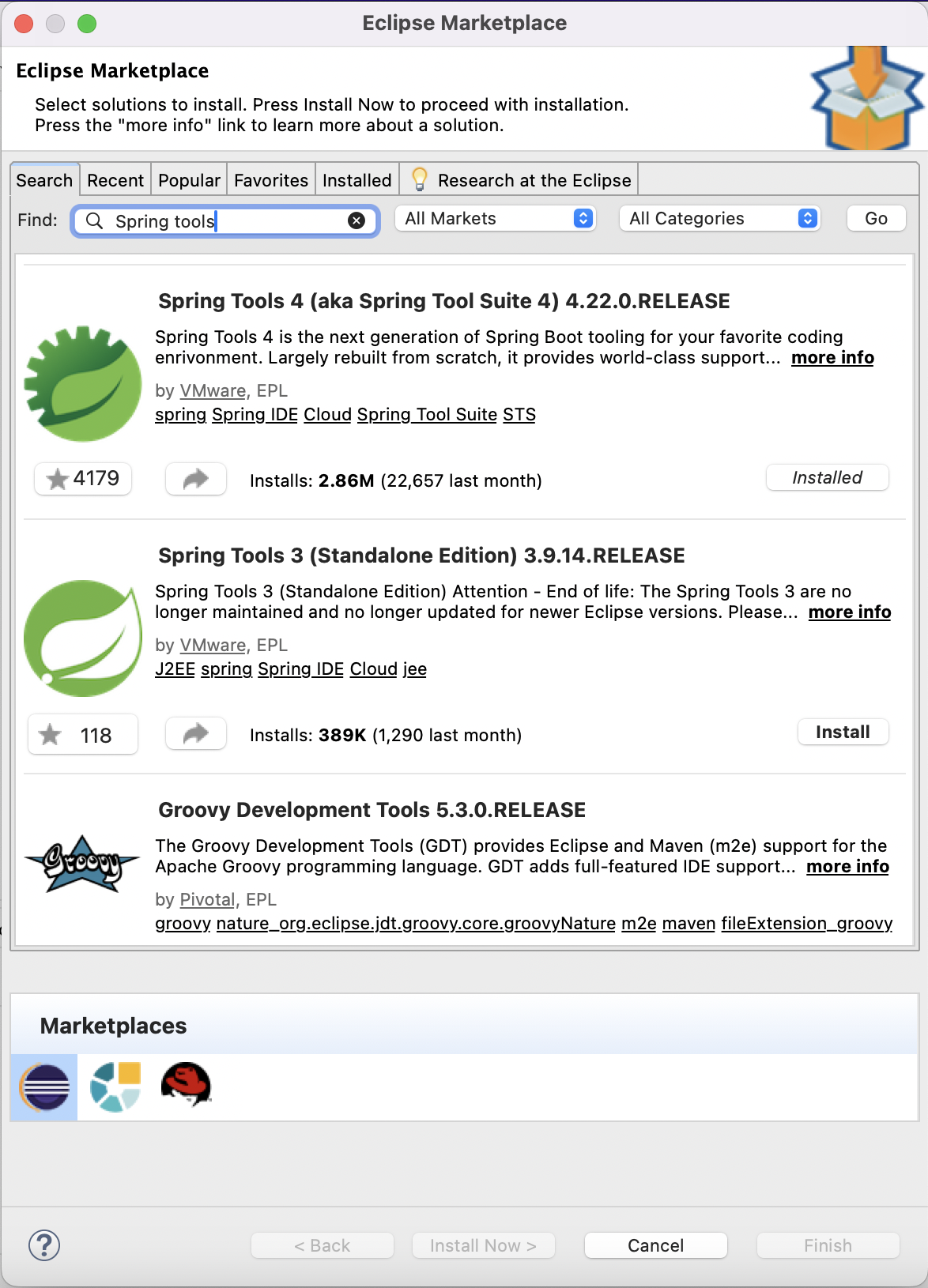This screenshot has height=1288, width=928.
Task: Click the disabled Finish button
Action: 828,1245
